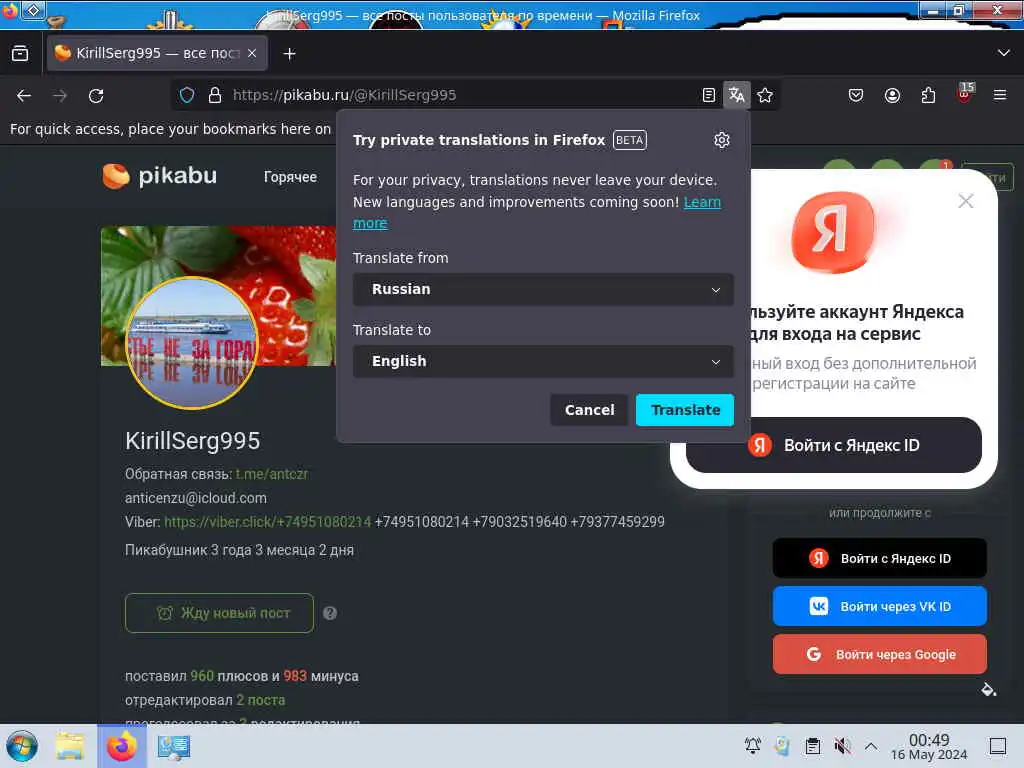The image size is (1024, 768).
Task: Click the question mark help icon
Action: coord(330,613)
